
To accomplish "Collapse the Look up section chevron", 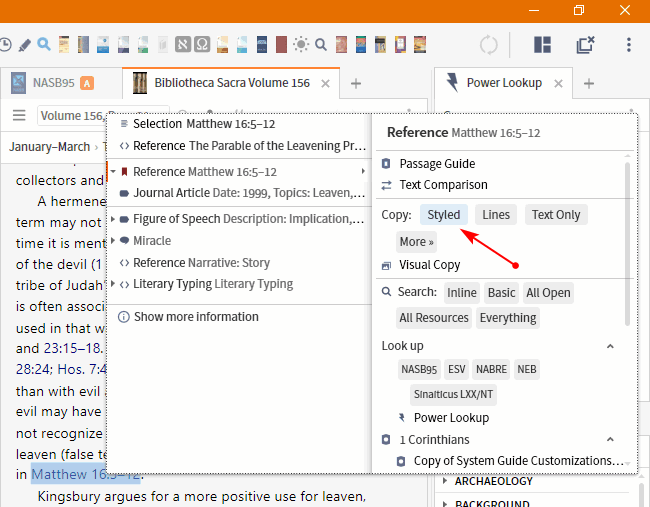I will [610, 346].
